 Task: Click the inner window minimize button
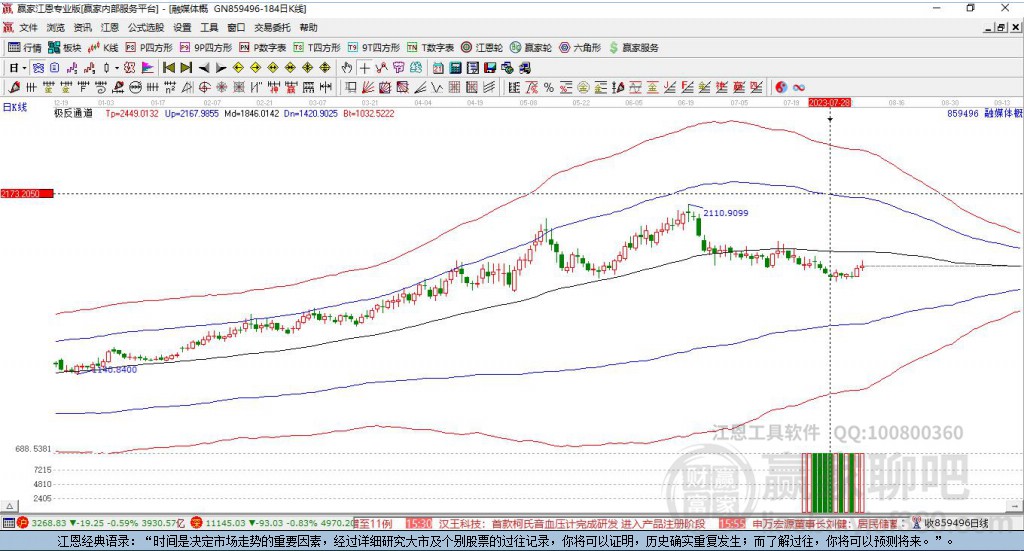(988, 27)
